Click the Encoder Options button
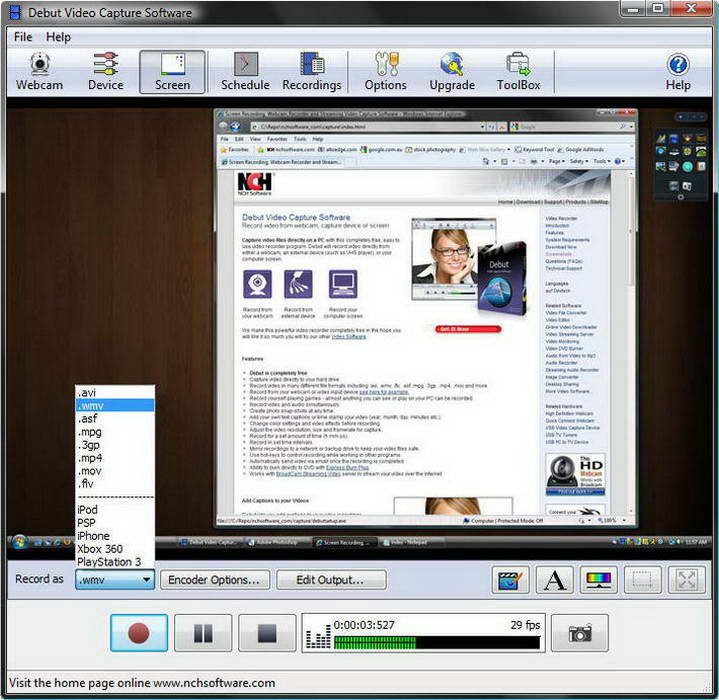 pos(214,580)
